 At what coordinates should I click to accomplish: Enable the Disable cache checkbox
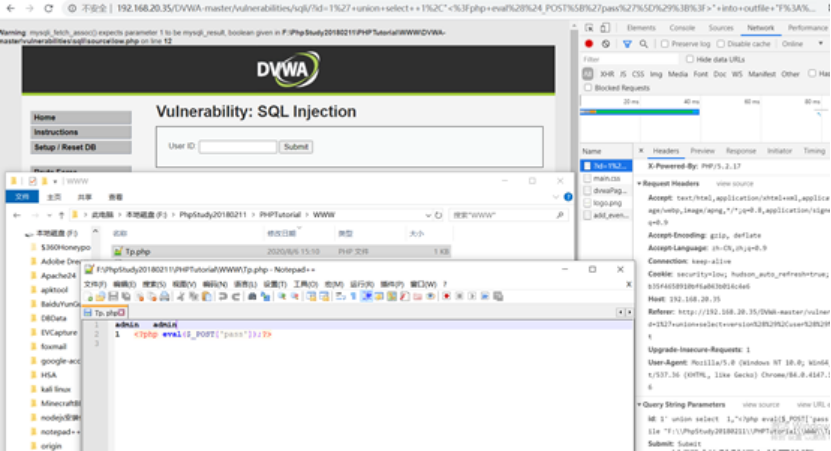click(721, 44)
